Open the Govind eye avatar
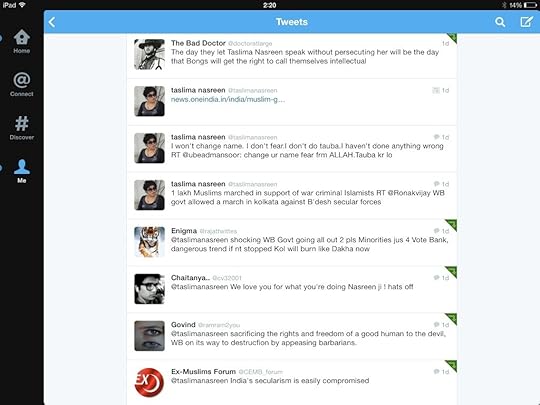The image size is (540, 405). (x=149, y=336)
